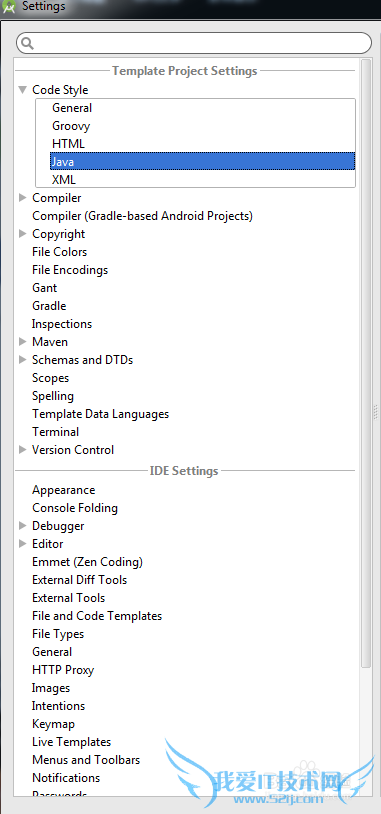Open Schemas and DTDs settings
This screenshot has width=381, height=814.
[x=83, y=360]
